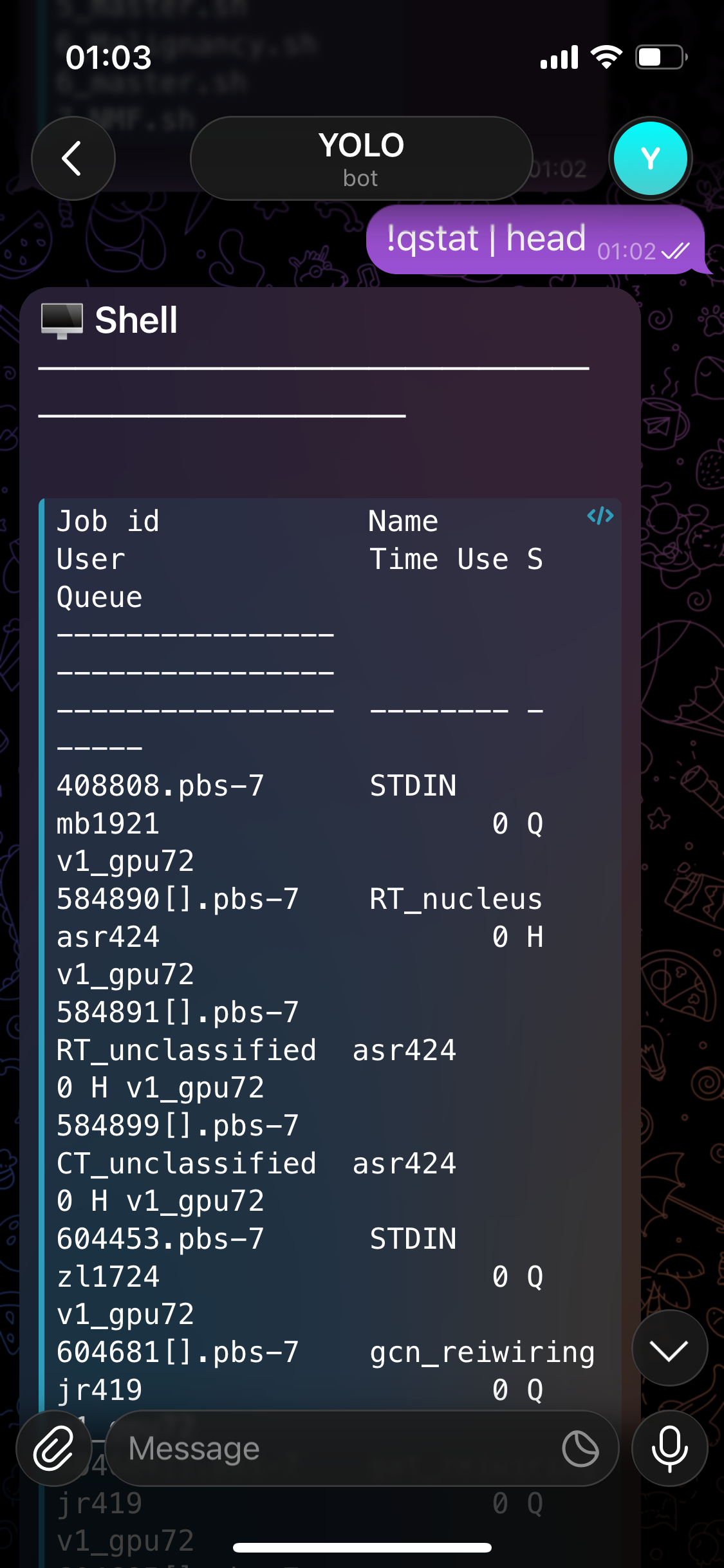Tap the Shell monitor emoji

point(62,320)
